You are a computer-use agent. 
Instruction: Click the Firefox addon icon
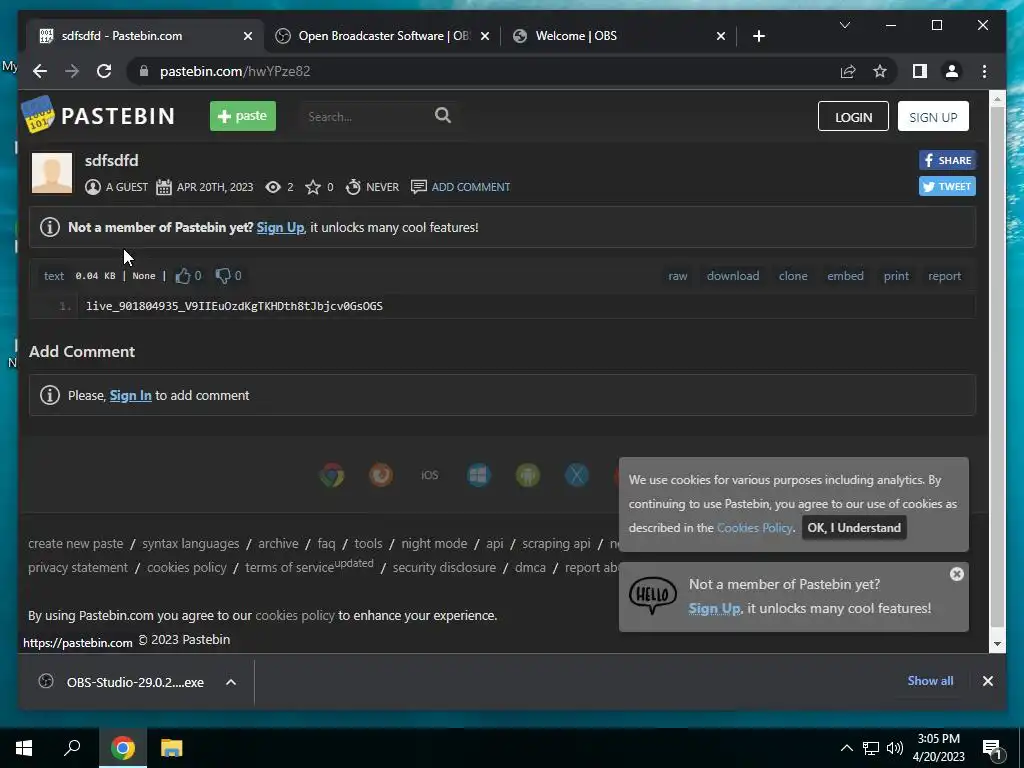point(381,475)
